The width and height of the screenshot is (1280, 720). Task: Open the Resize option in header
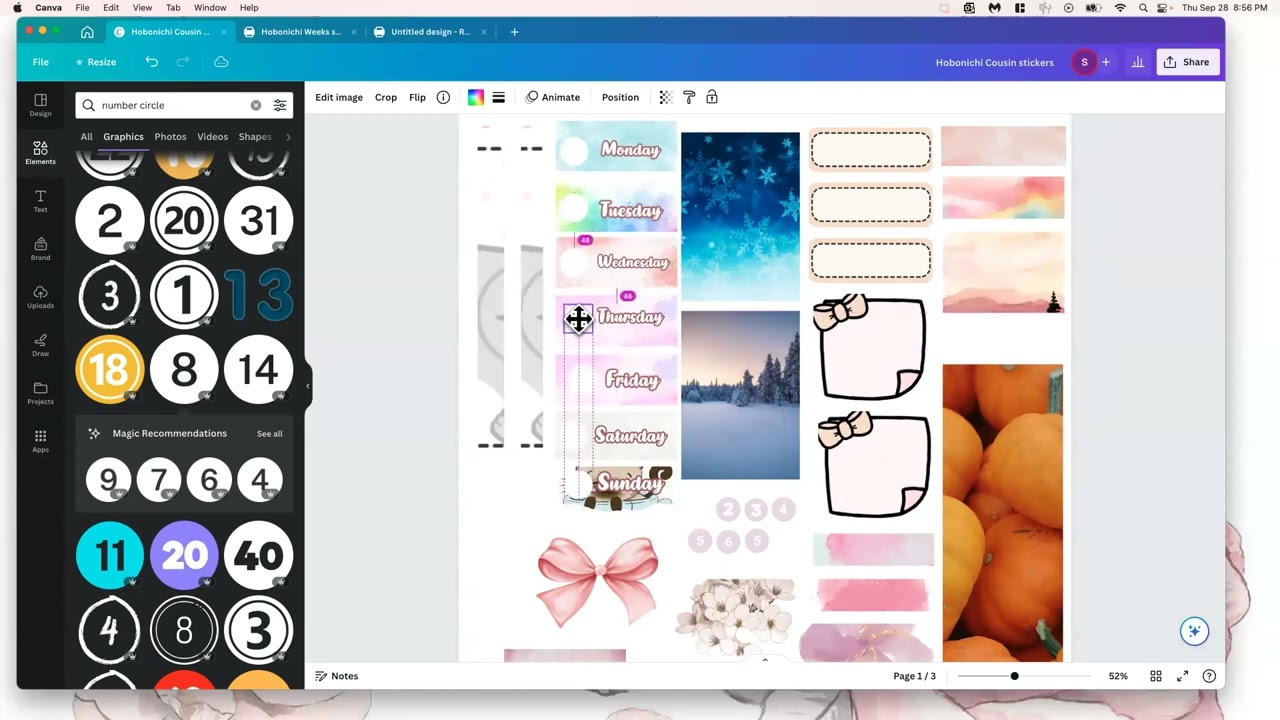click(96, 62)
